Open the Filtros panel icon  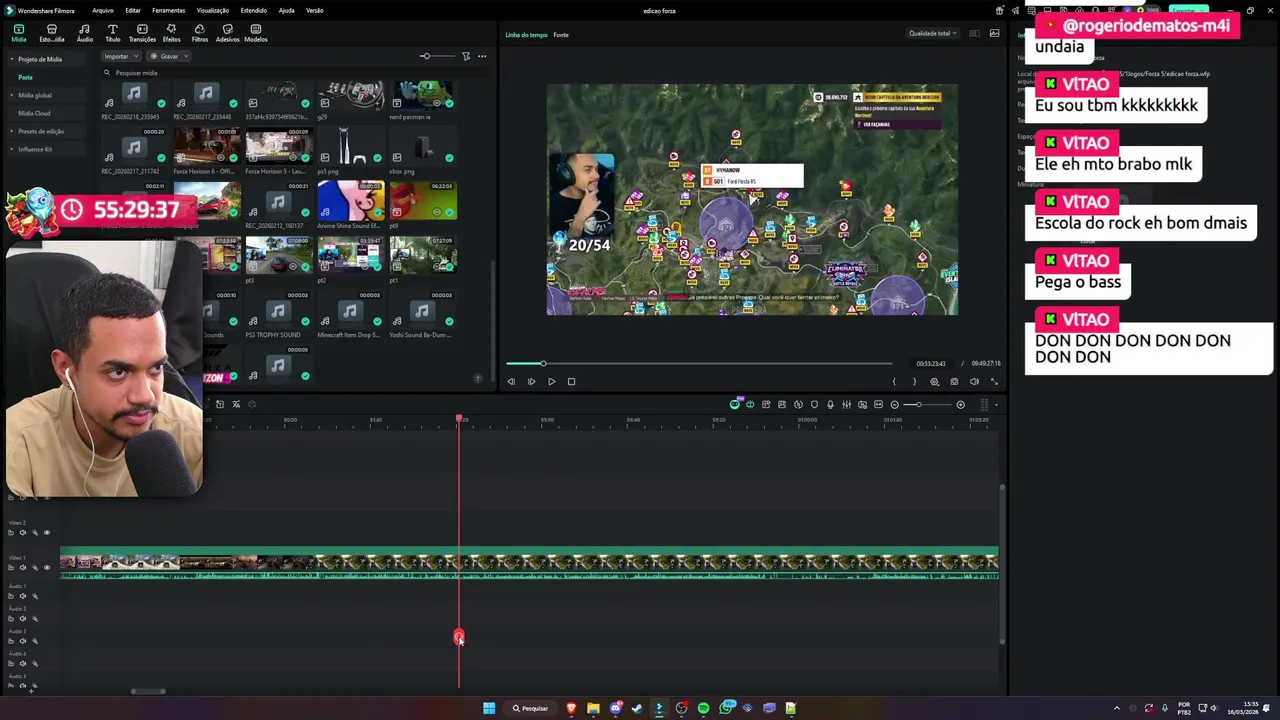tap(200, 33)
